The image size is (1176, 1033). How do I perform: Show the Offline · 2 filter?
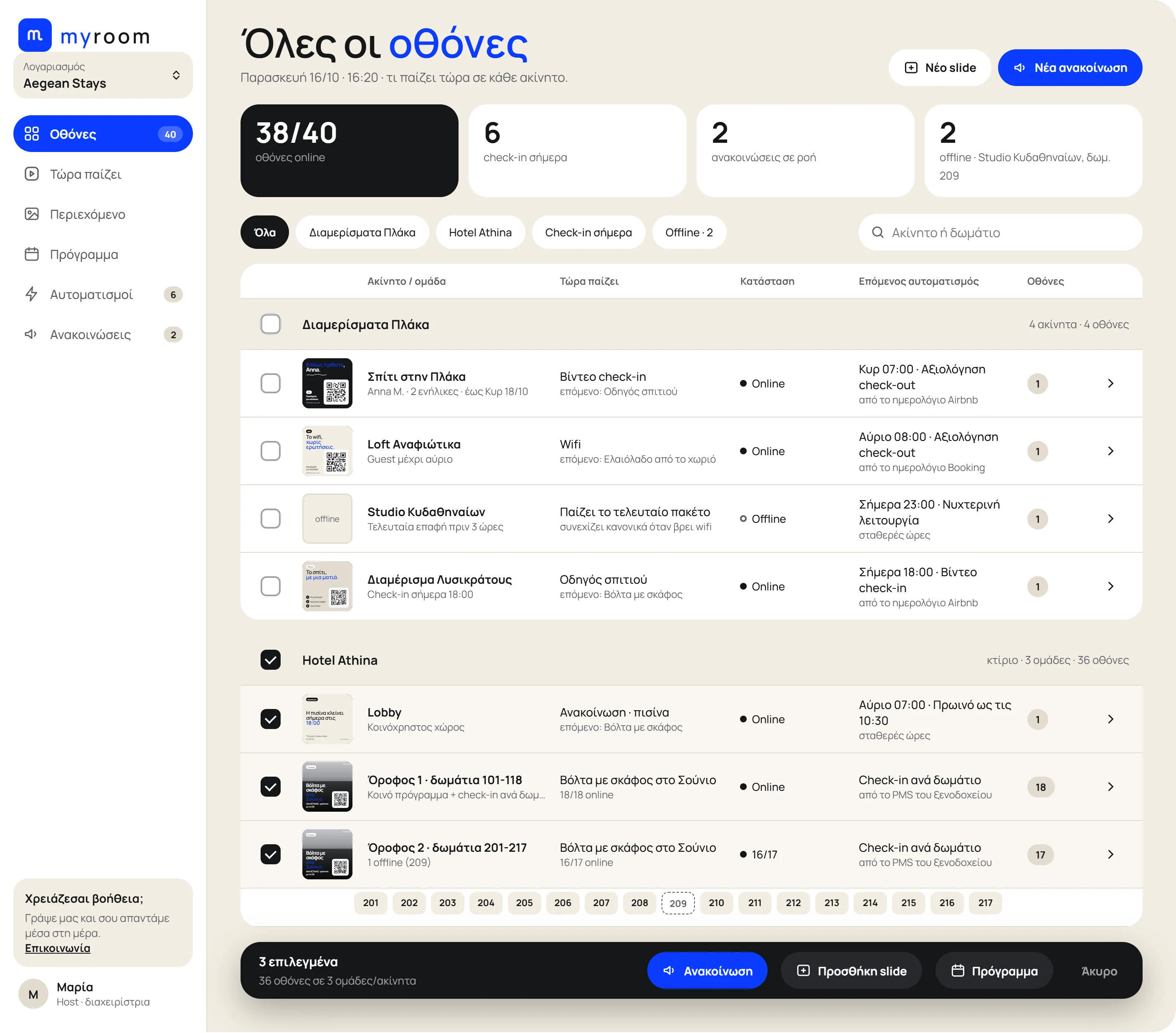(689, 233)
